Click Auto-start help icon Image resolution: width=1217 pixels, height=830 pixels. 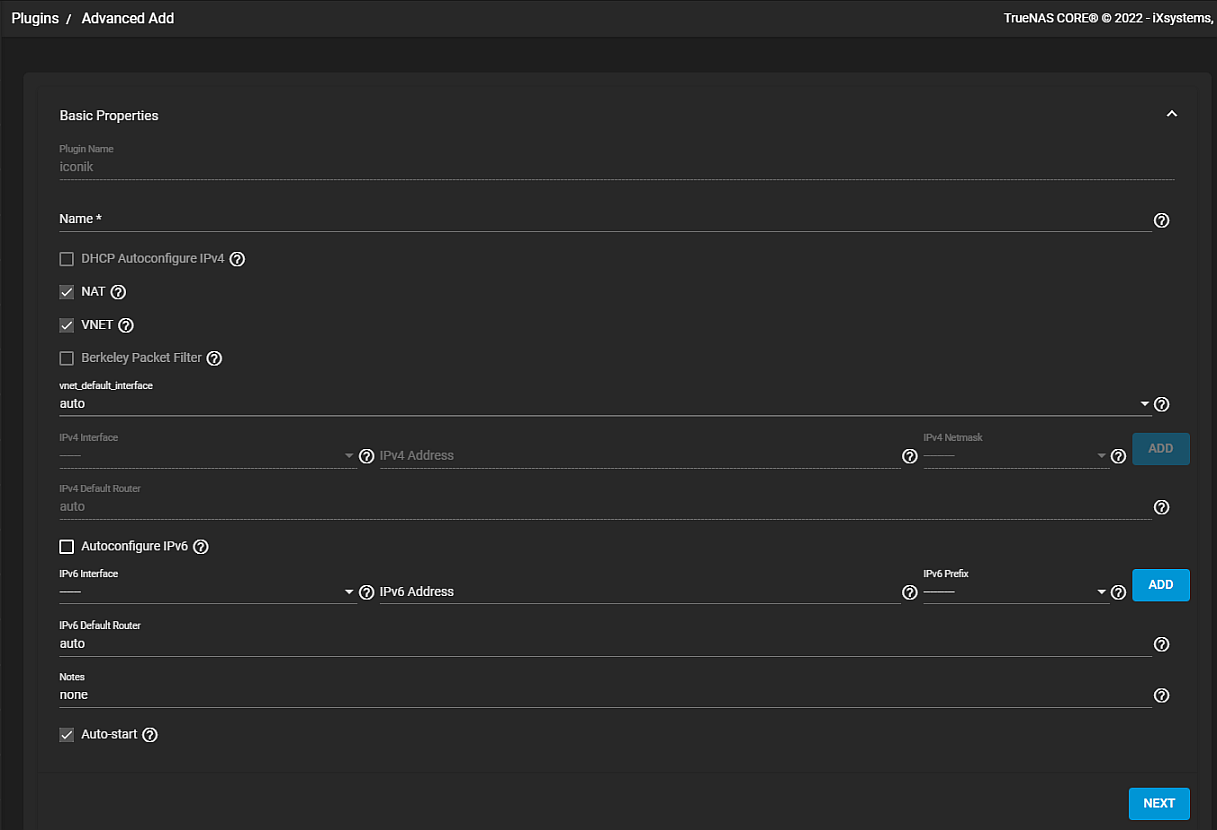click(150, 735)
